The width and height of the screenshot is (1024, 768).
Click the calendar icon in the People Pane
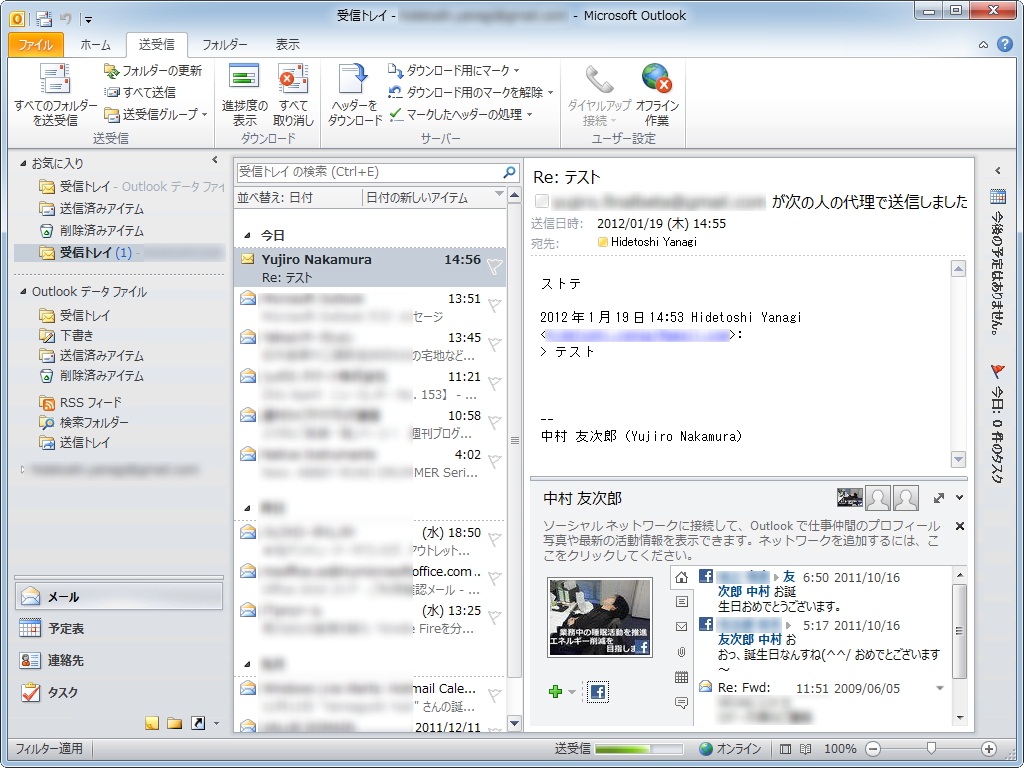click(x=681, y=675)
